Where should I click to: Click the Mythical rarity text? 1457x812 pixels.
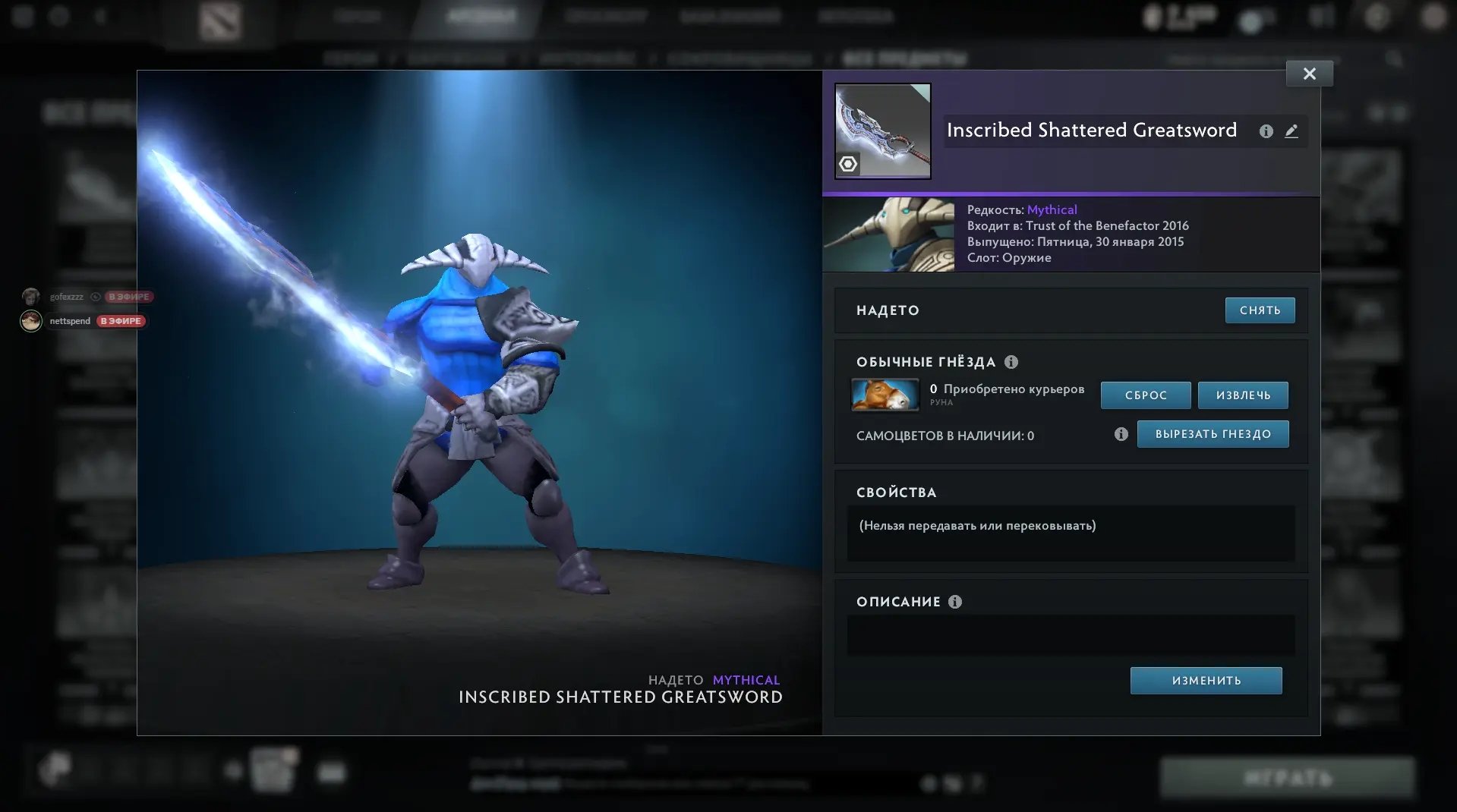tap(1052, 210)
